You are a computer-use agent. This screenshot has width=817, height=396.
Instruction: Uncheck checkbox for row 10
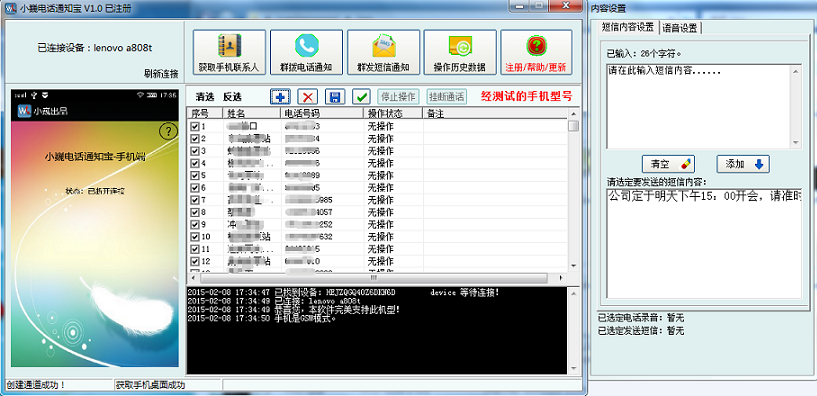(x=195, y=237)
